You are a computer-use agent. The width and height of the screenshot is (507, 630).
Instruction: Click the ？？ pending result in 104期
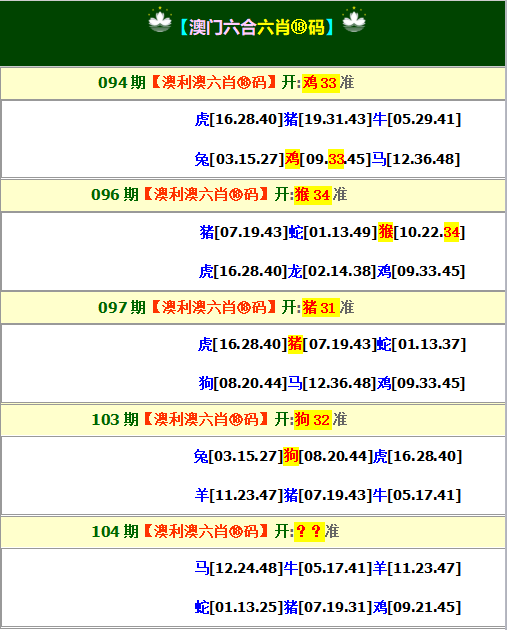click(x=309, y=532)
